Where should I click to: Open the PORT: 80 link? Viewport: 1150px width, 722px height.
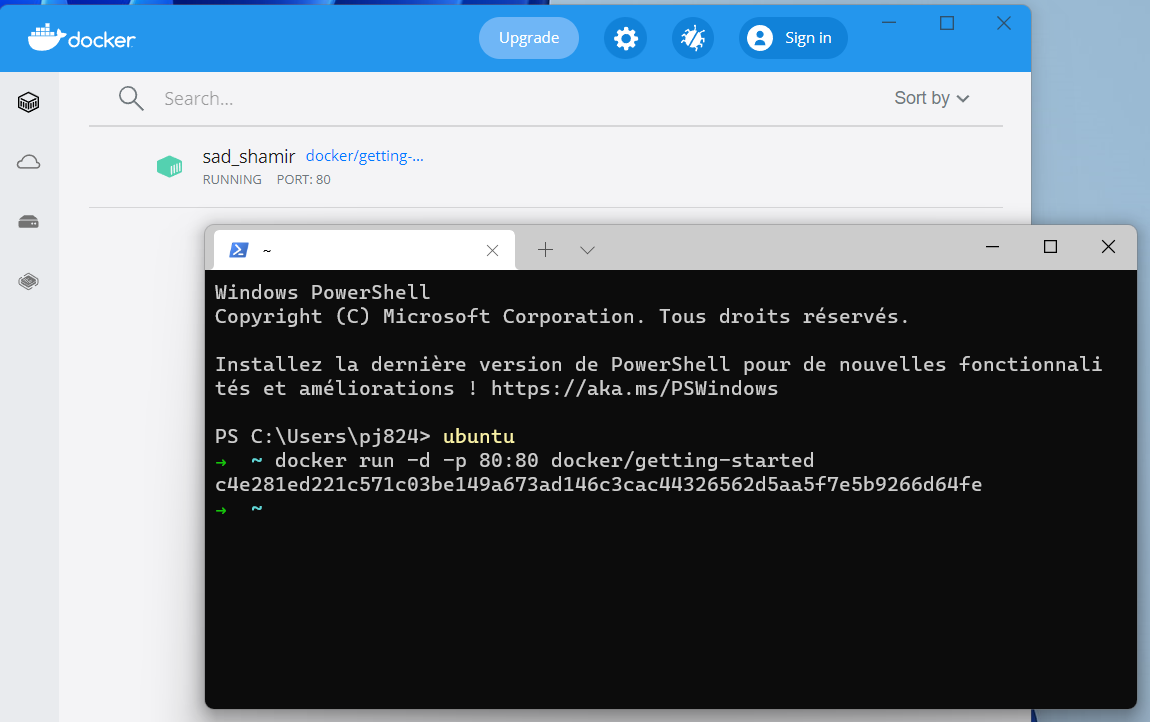303,179
